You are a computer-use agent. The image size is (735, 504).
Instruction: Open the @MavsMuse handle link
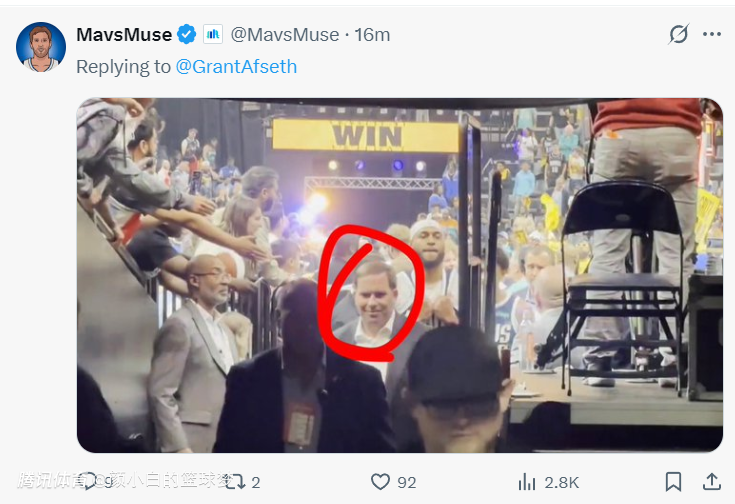285,35
